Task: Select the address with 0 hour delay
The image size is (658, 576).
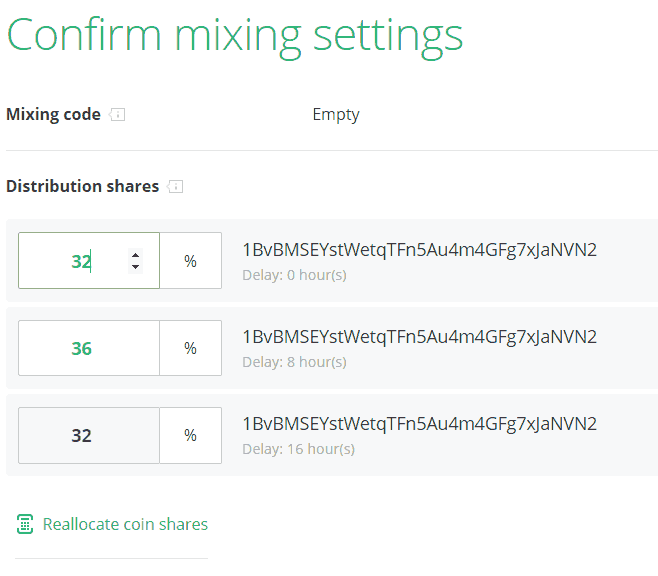Action: (x=419, y=250)
